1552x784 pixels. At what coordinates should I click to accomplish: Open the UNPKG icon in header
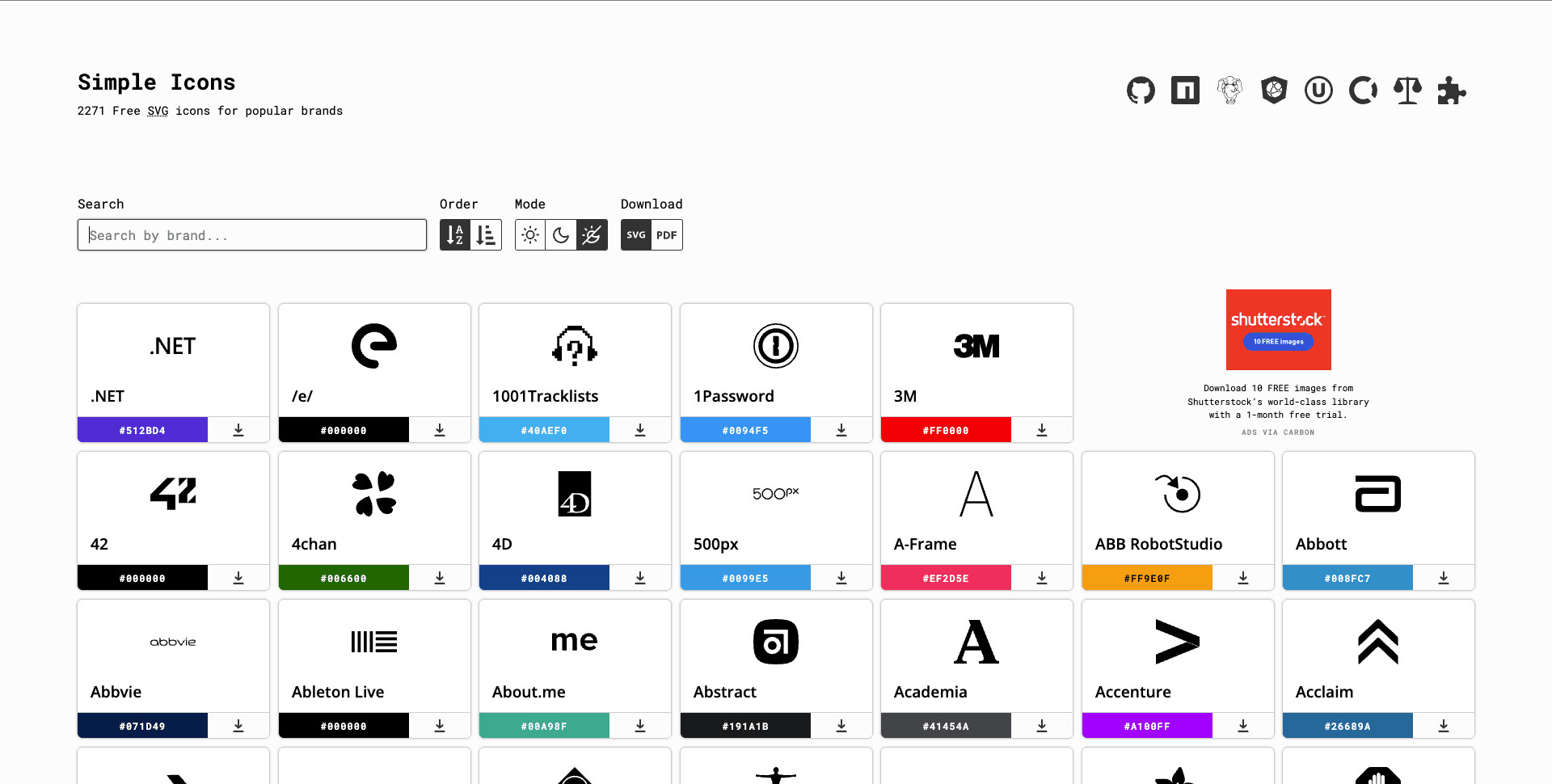[x=1318, y=91]
